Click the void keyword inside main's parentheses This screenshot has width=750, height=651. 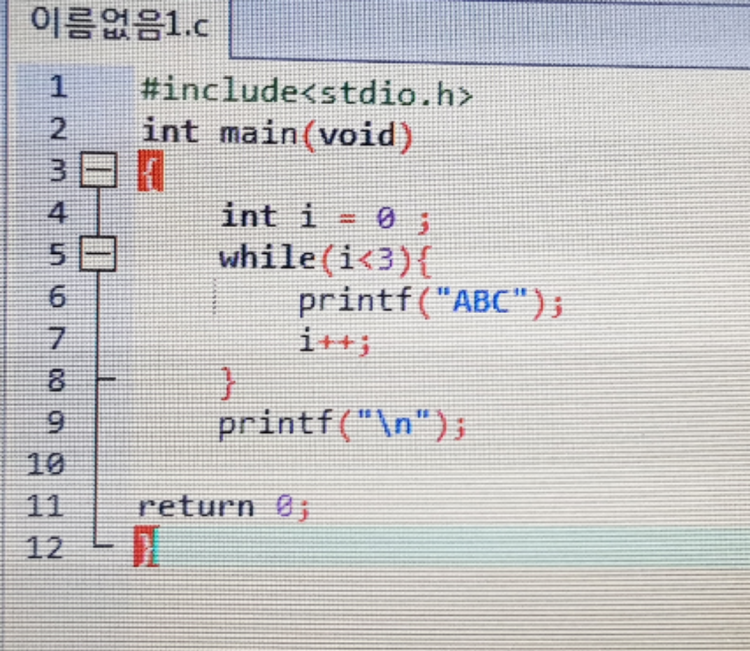click(x=358, y=133)
